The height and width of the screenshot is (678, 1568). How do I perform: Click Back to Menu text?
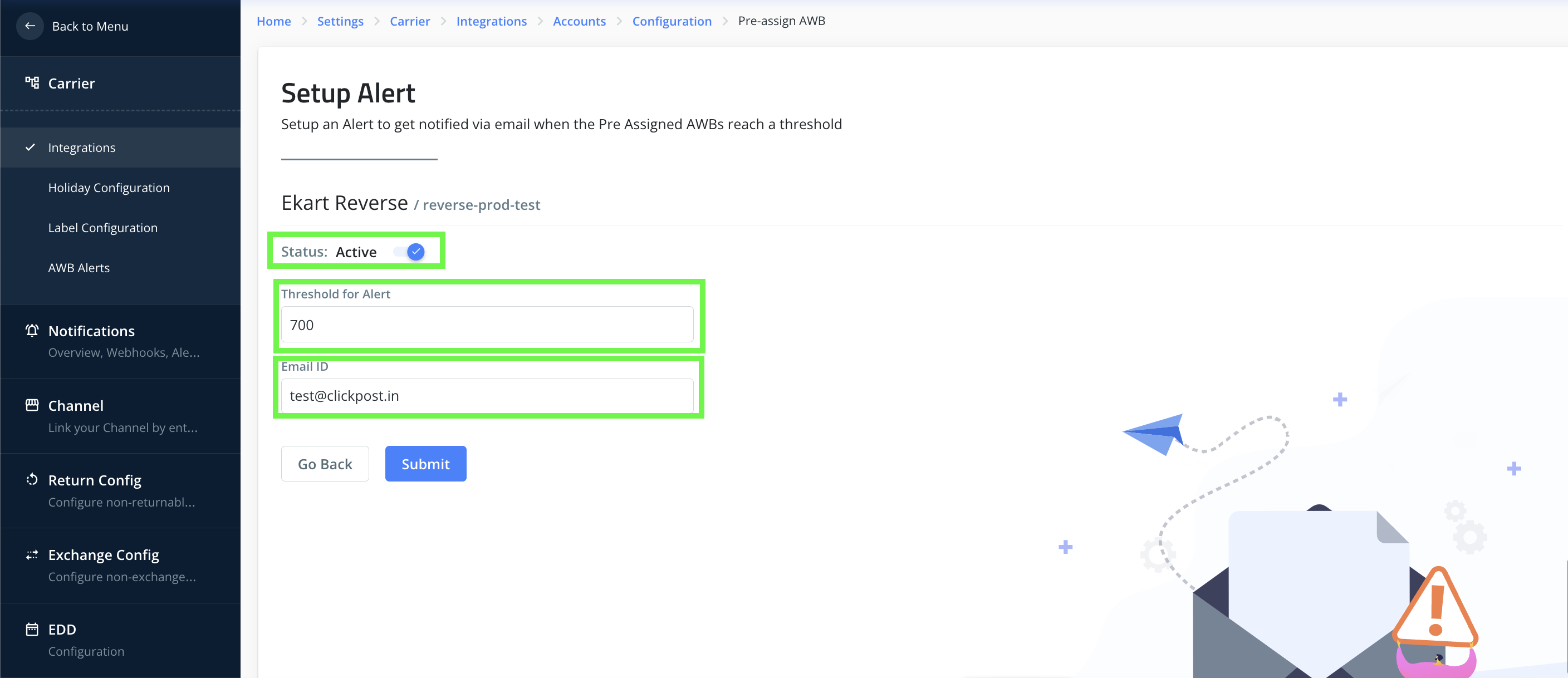(90, 26)
